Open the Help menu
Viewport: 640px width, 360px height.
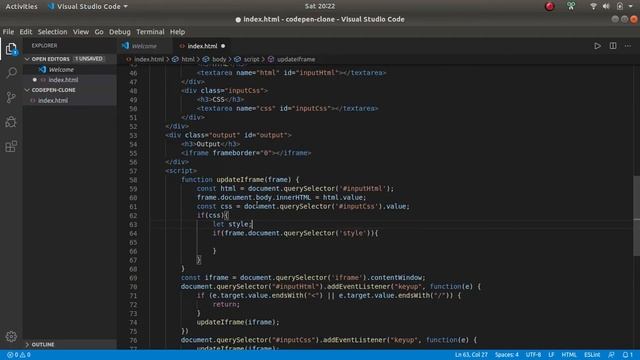click(x=177, y=32)
